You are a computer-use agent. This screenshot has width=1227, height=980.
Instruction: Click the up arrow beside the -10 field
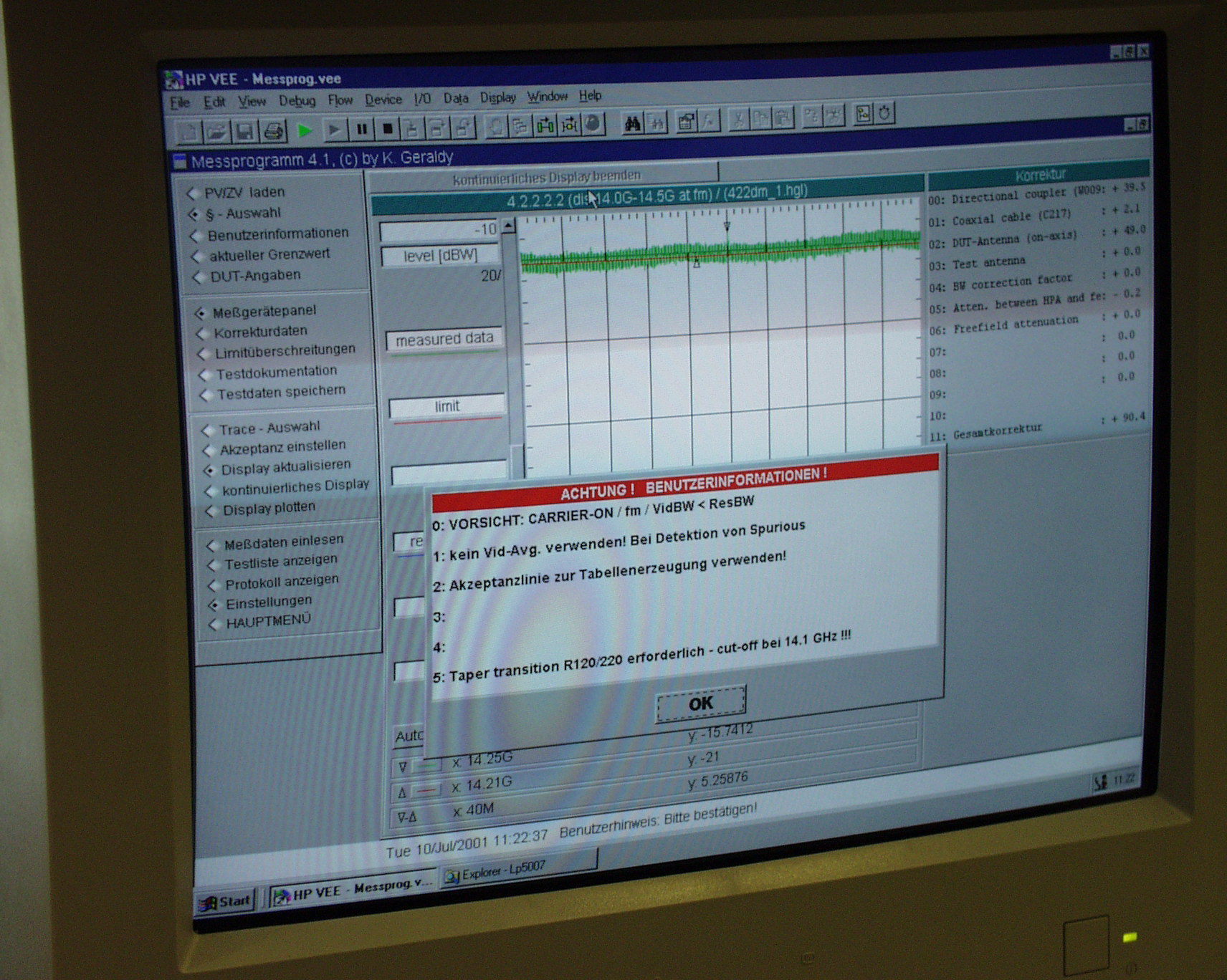[x=508, y=226]
